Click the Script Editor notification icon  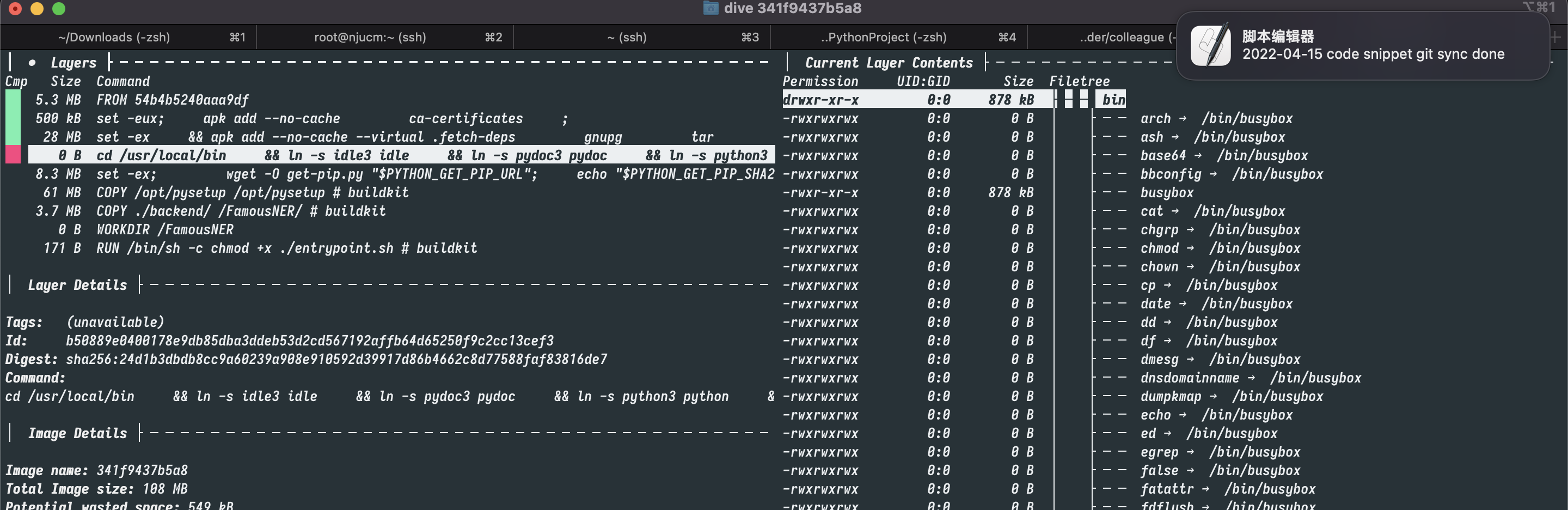pos(1211,45)
